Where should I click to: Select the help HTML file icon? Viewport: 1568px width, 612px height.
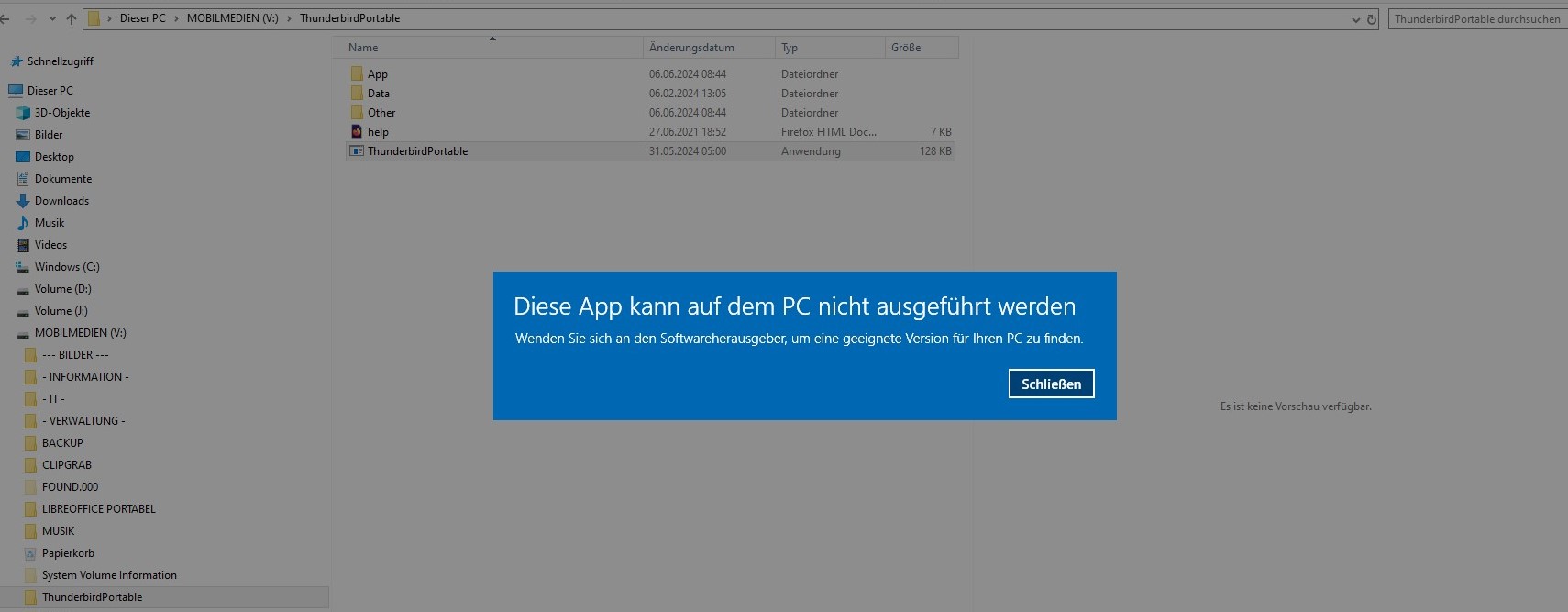(x=357, y=131)
